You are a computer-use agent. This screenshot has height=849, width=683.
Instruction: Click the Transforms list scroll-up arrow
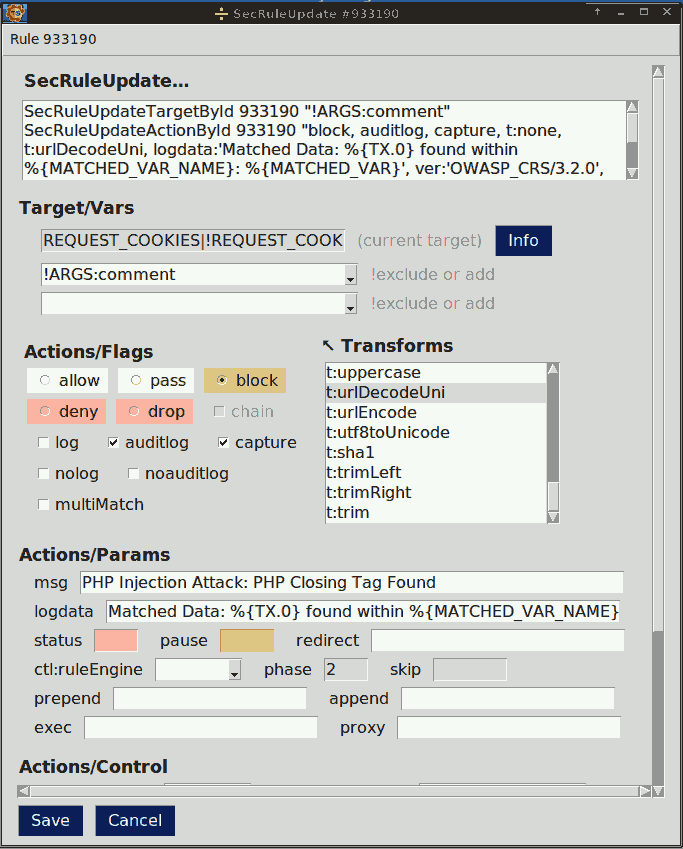(553, 369)
